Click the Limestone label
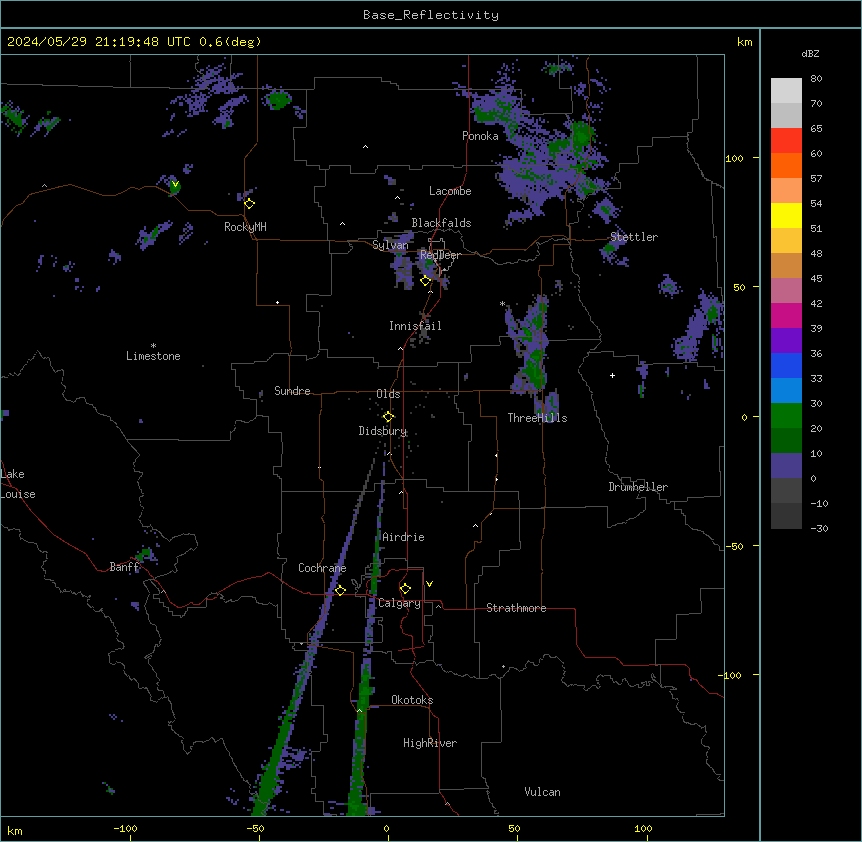 (153, 356)
